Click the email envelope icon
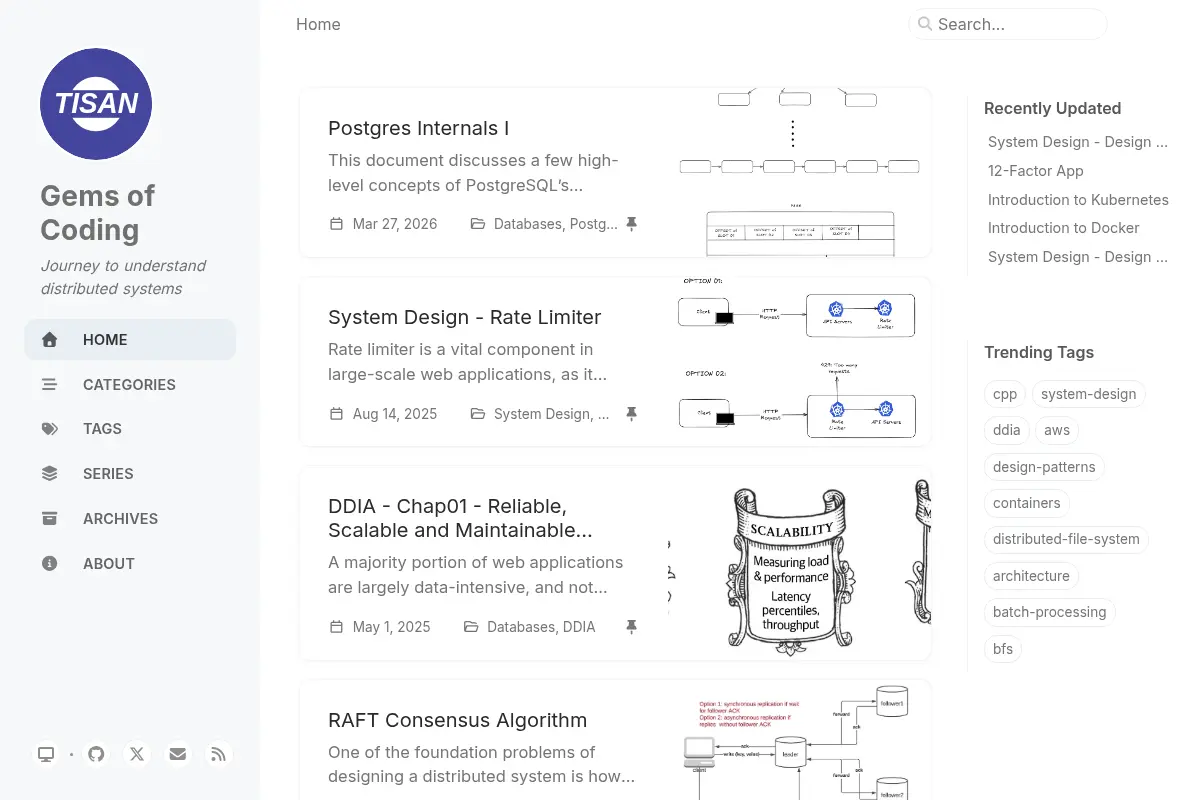 178,754
